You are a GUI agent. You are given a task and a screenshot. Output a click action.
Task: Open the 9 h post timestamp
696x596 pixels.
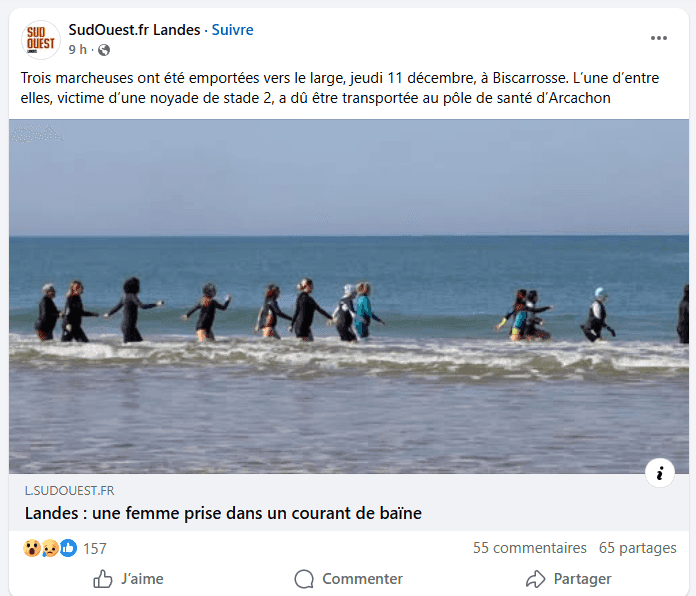coord(77,49)
